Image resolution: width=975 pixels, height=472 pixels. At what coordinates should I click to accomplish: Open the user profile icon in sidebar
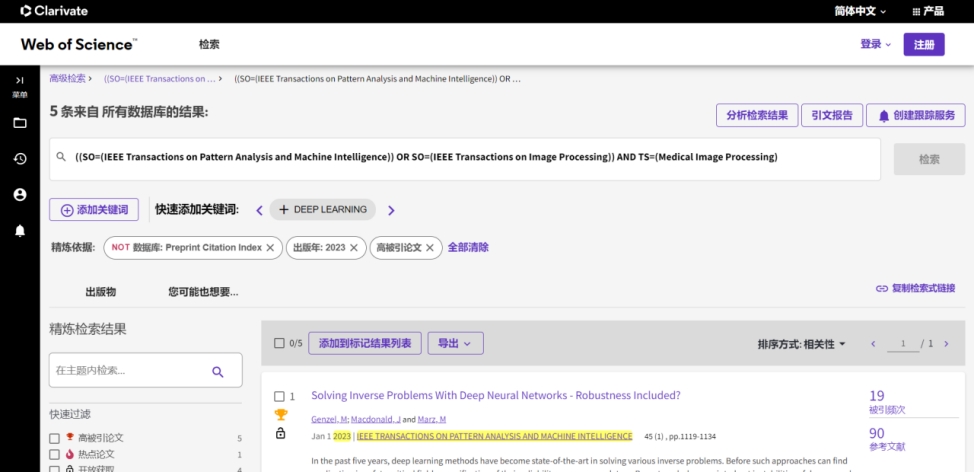click(20, 195)
